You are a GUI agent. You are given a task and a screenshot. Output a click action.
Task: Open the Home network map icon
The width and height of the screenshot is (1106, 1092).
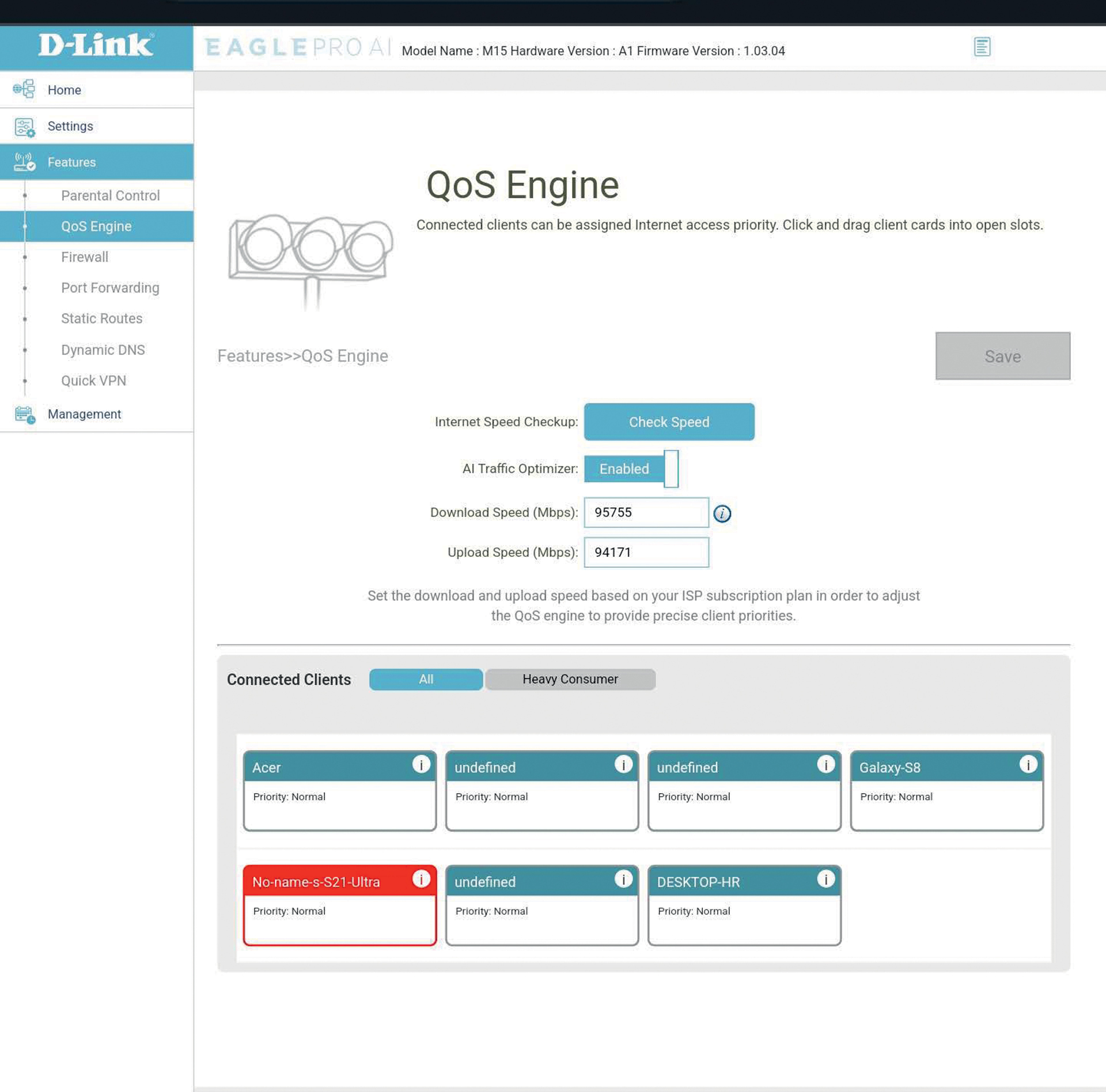coord(24,89)
